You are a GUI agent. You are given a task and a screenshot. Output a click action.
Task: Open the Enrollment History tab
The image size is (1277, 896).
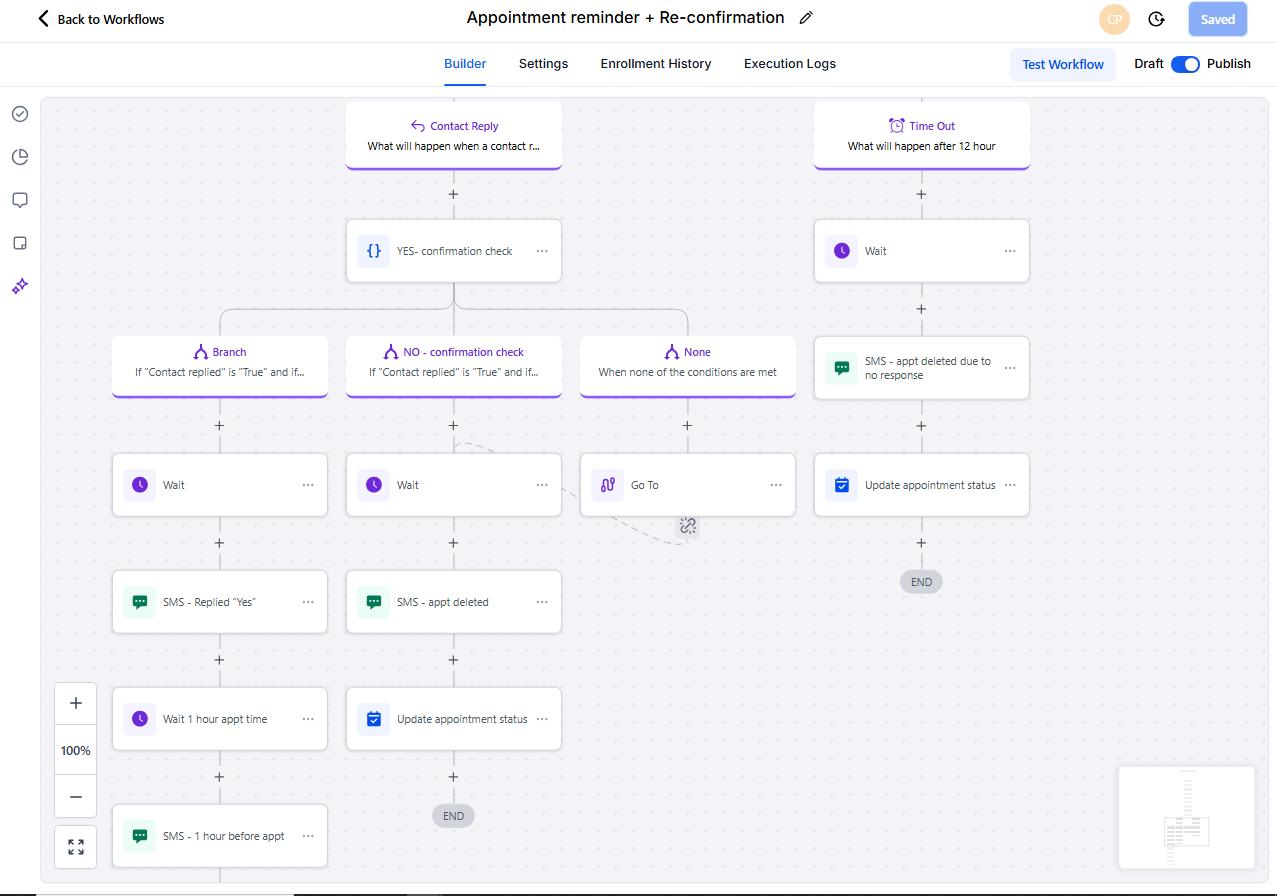click(x=656, y=63)
